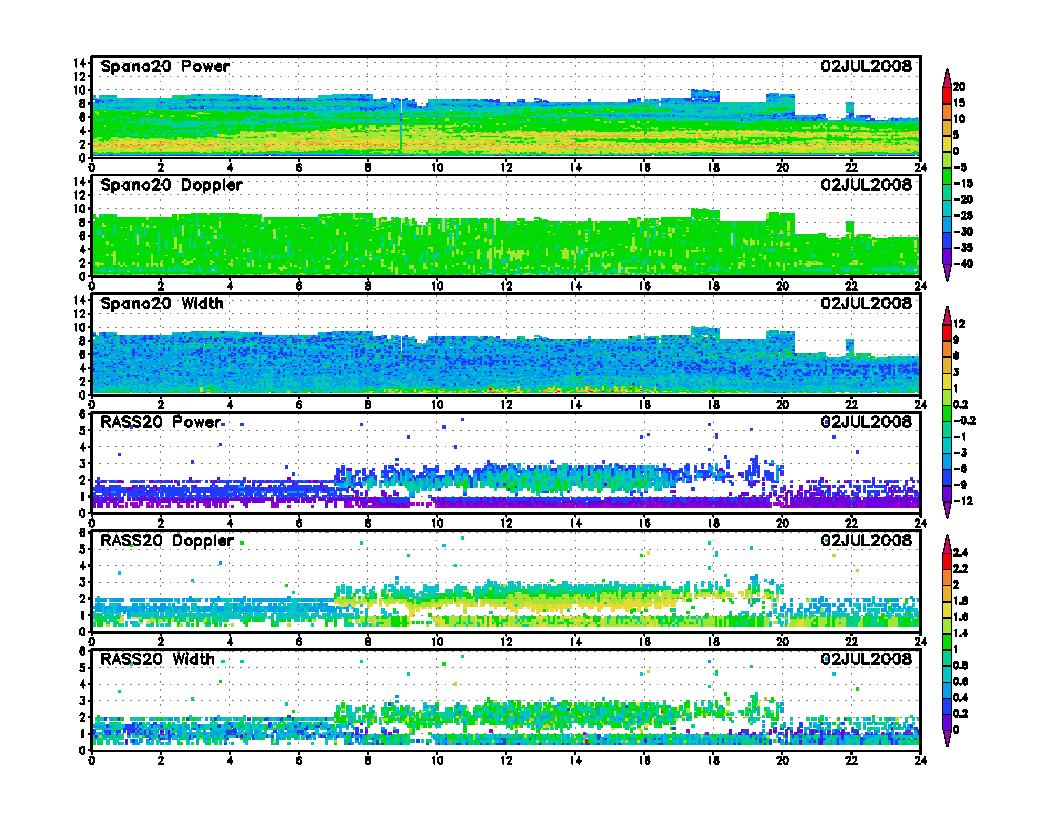Select the 02JUL2008 date in RASS20 Width panel

pyautogui.click(x=866, y=658)
